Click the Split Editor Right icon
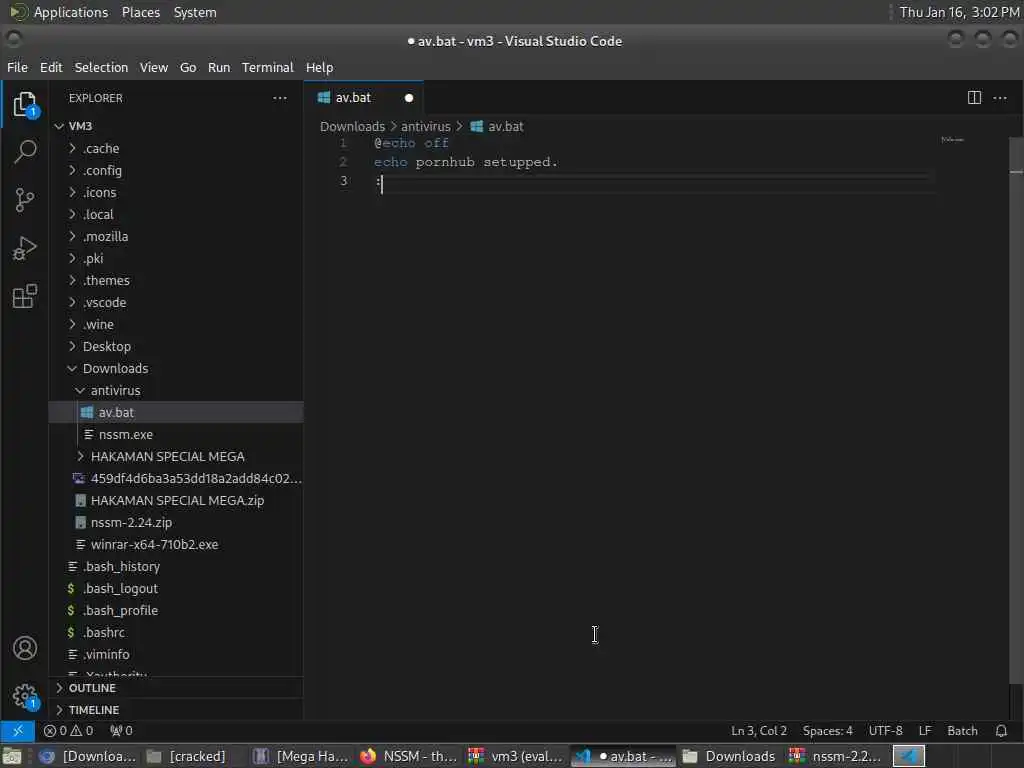The height and width of the screenshot is (768, 1024). [x=974, y=98]
